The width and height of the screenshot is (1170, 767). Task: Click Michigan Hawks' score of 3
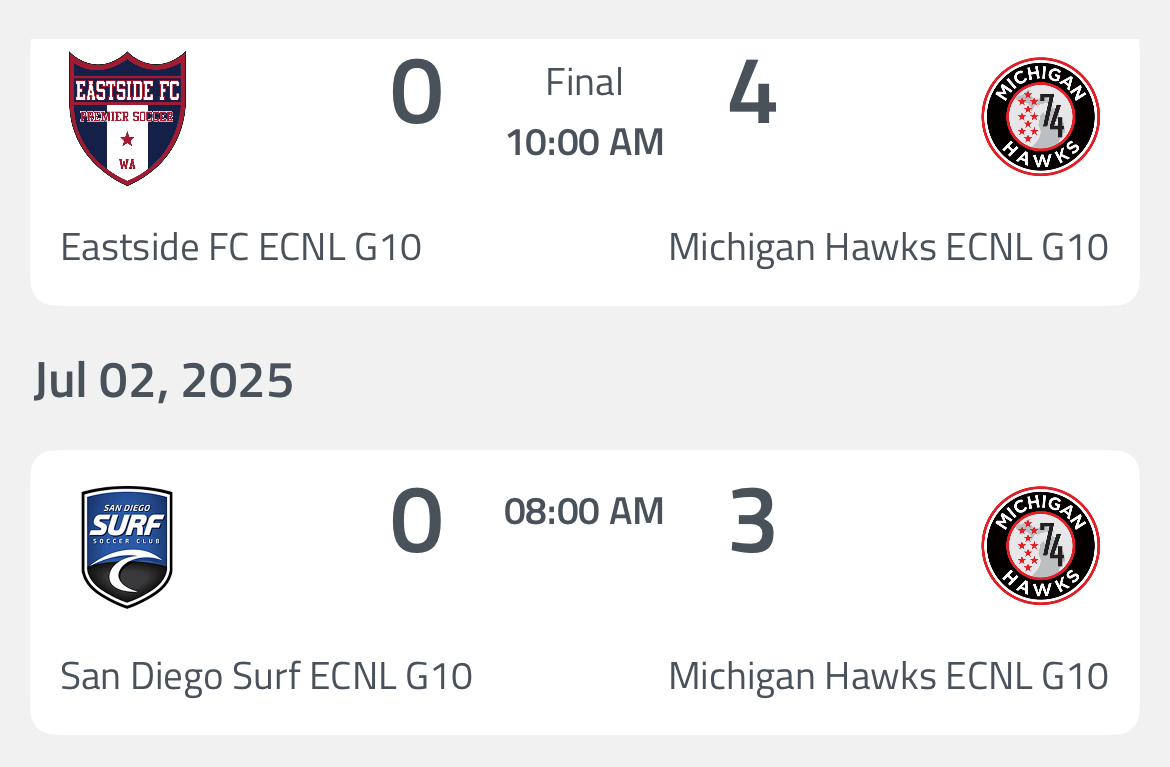[x=752, y=524]
